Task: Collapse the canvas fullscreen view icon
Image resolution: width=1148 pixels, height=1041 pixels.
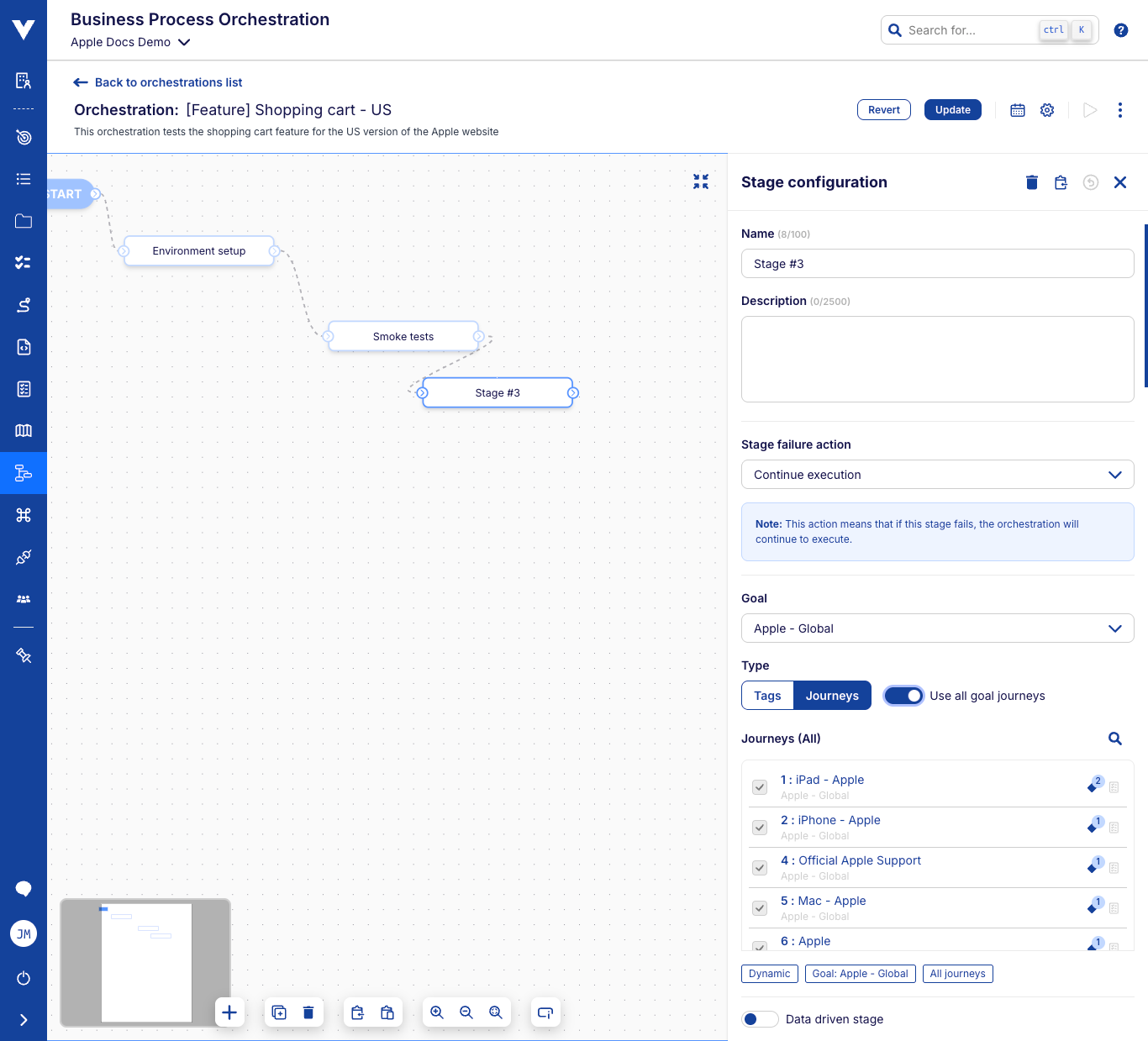Action: [701, 181]
